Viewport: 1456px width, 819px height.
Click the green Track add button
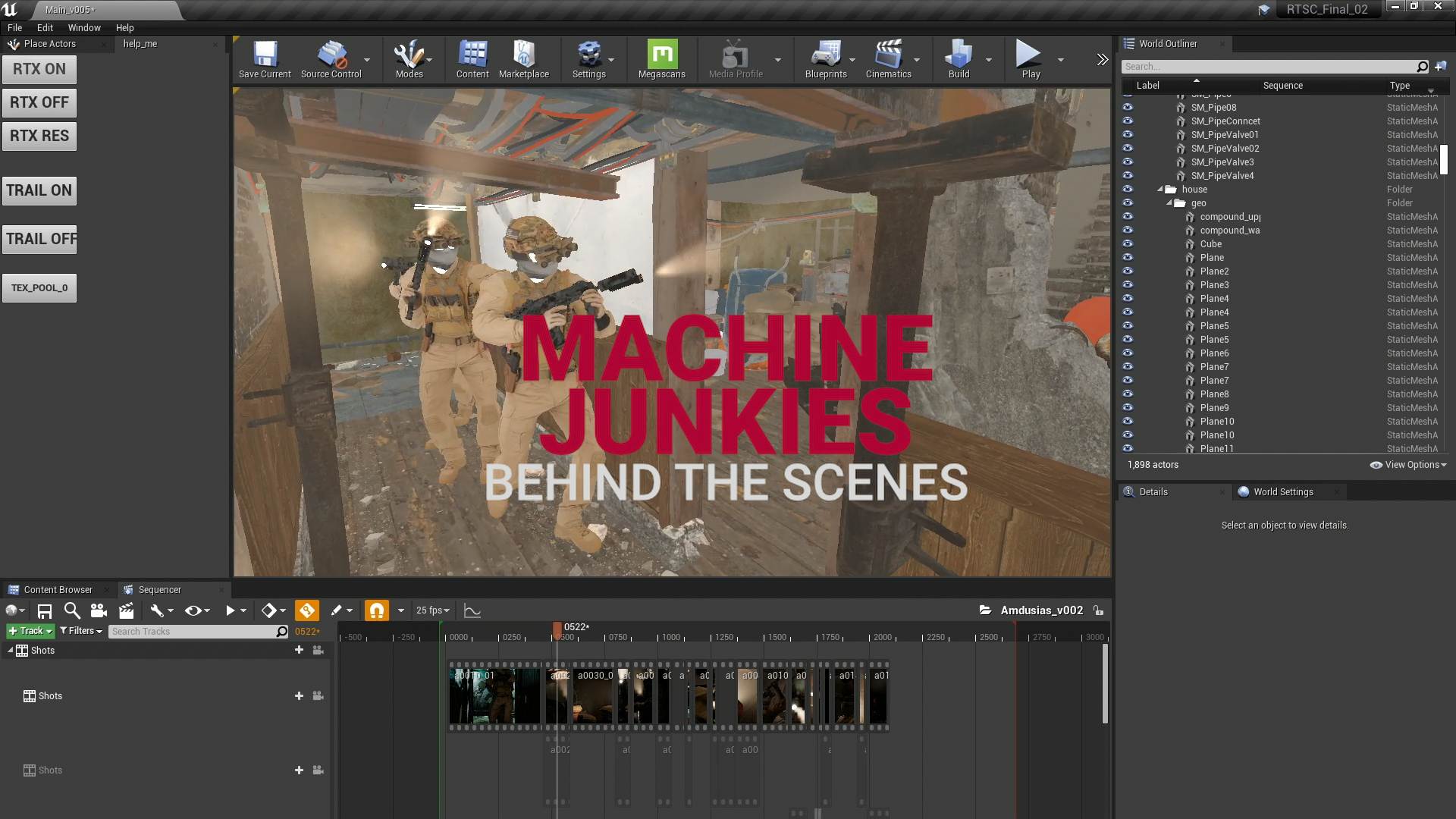click(x=30, y=631)
